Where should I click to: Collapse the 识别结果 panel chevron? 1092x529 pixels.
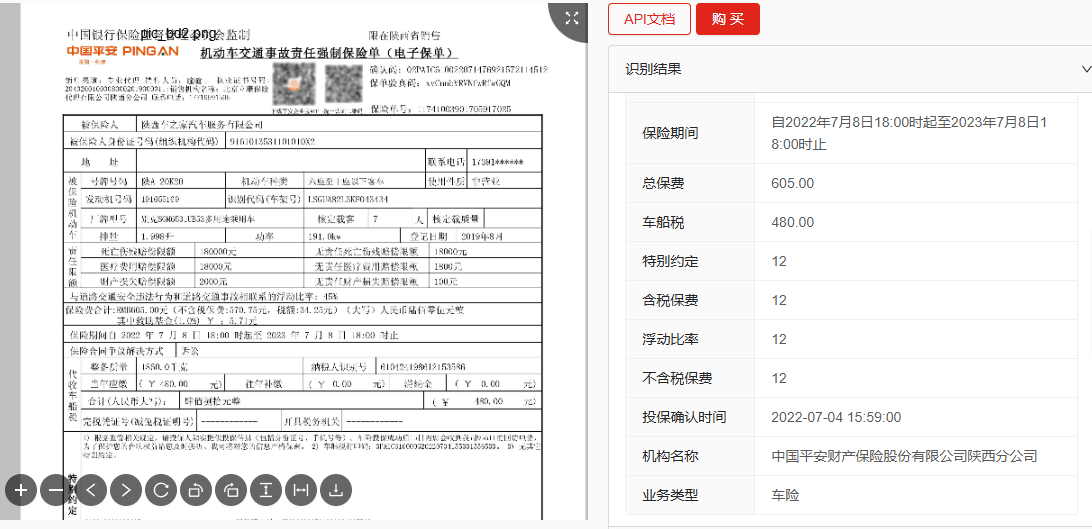point(1086,69)
